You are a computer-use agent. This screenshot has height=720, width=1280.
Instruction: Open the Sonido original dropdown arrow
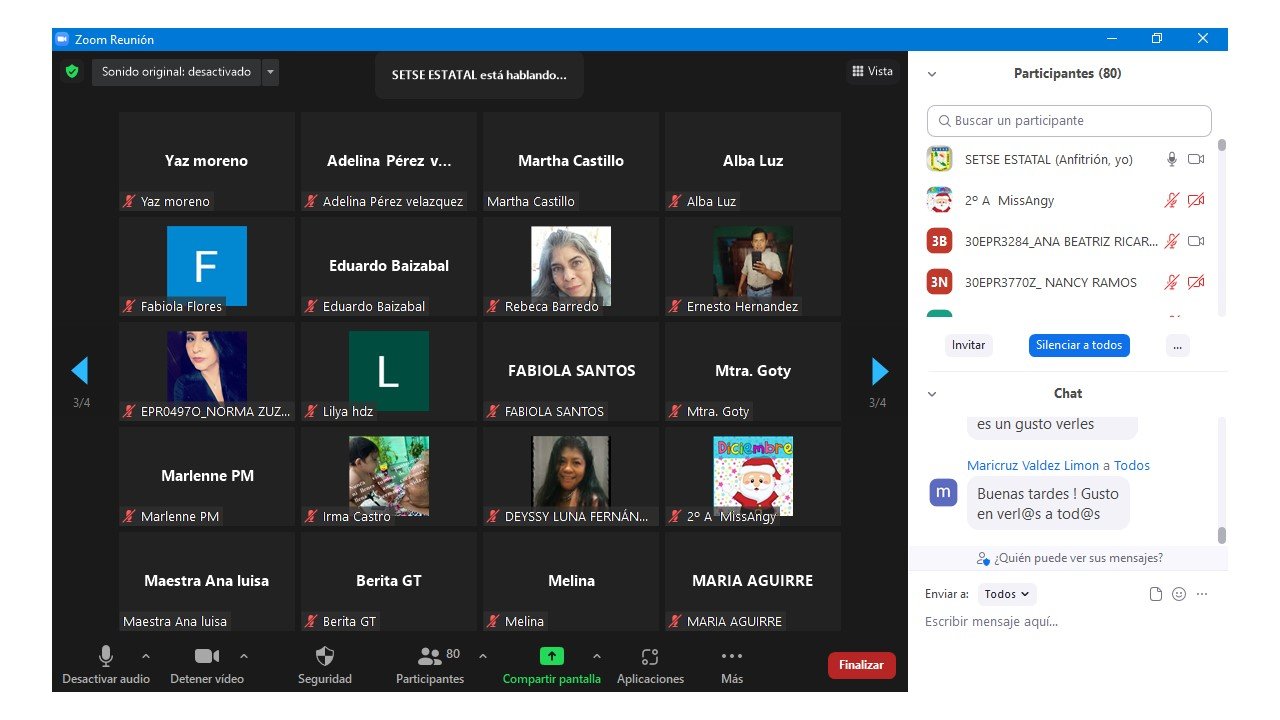[x=270, y=72]
